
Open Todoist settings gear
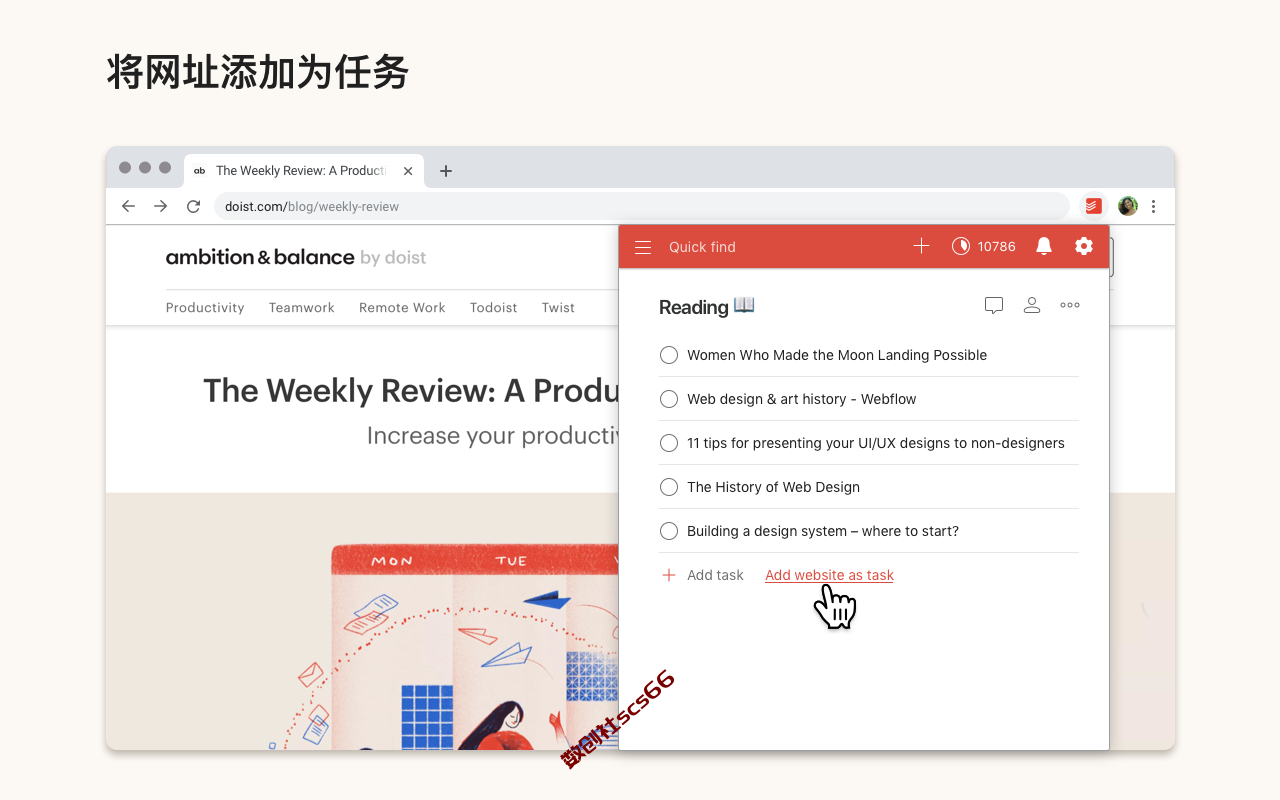[x=1084, y=246]
